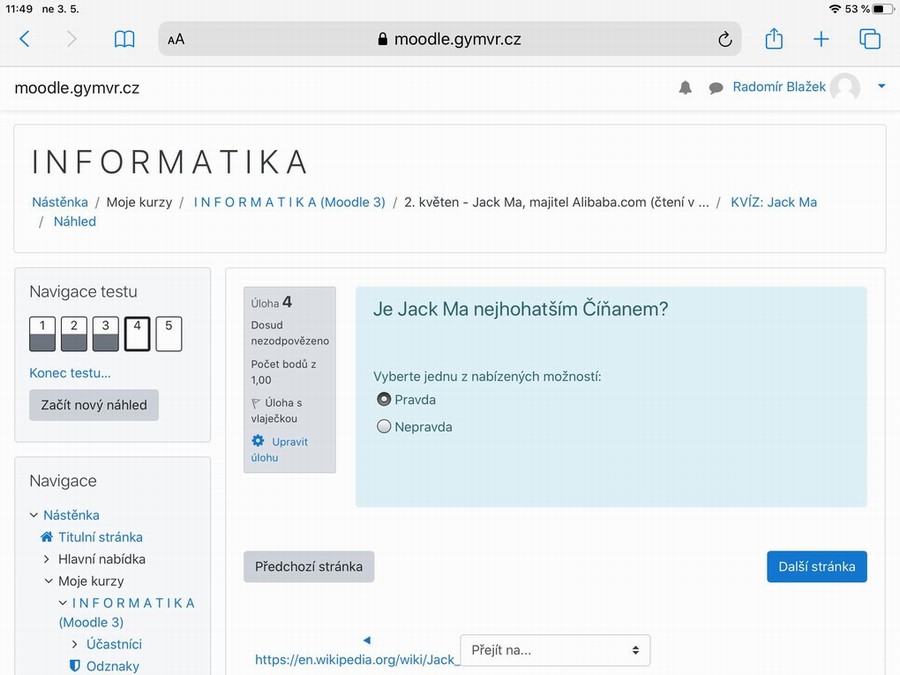This screenshot has width=900, height=675.
Task: Open notifications bell icon
Action: click(x=685, y=88)
